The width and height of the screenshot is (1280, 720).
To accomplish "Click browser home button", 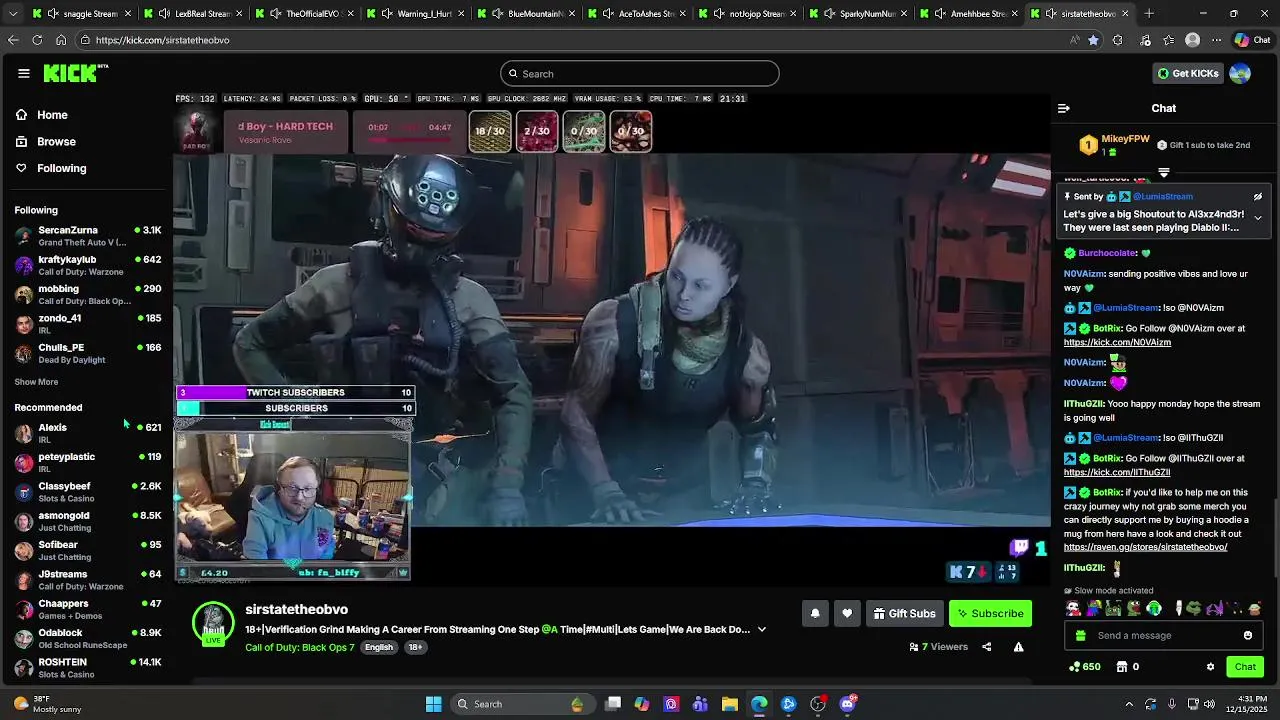I will [x=61, y=40].
